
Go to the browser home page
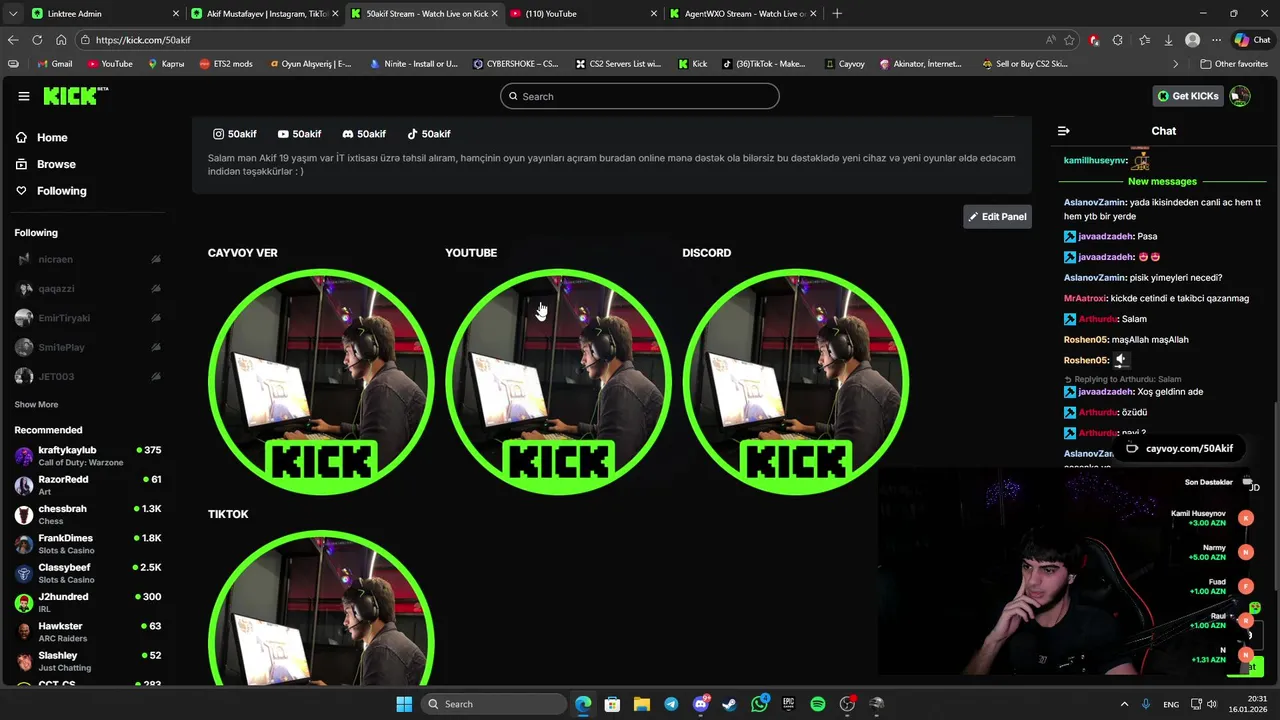click(61, 40)
